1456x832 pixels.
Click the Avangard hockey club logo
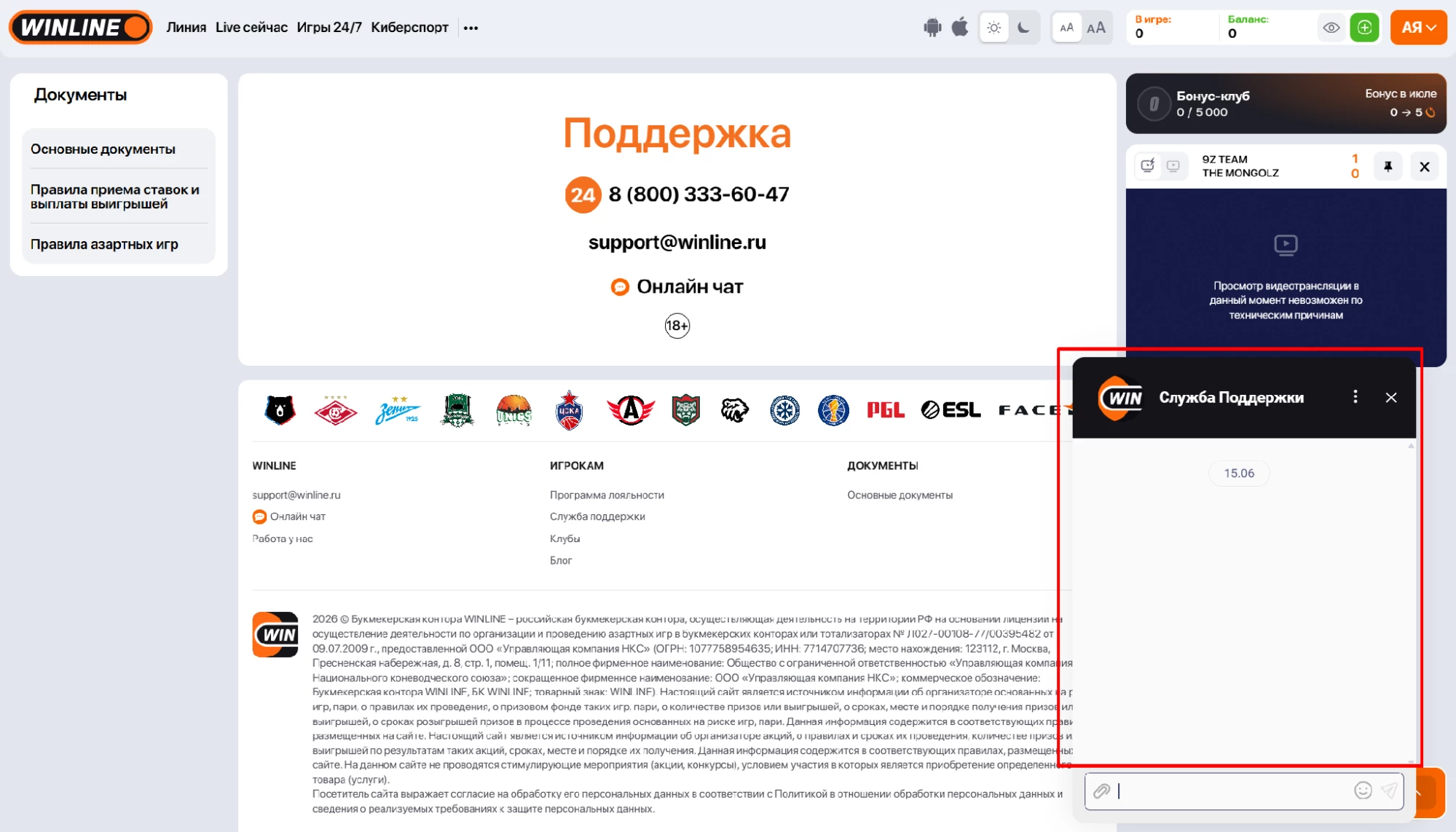(x=631, y=410)
